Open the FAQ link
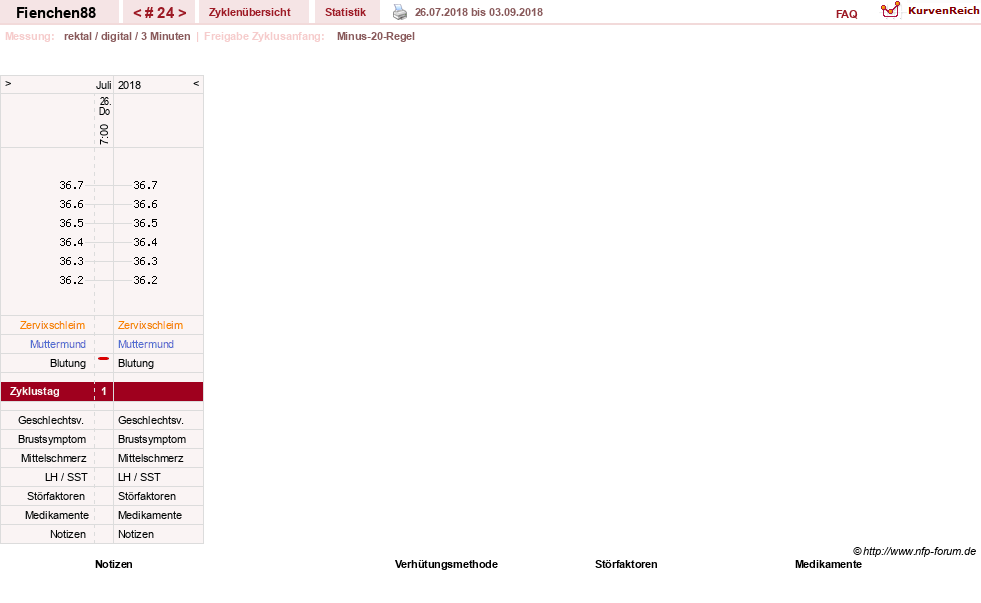The height and width of the screenshot is (603, 981). point(846,14)
